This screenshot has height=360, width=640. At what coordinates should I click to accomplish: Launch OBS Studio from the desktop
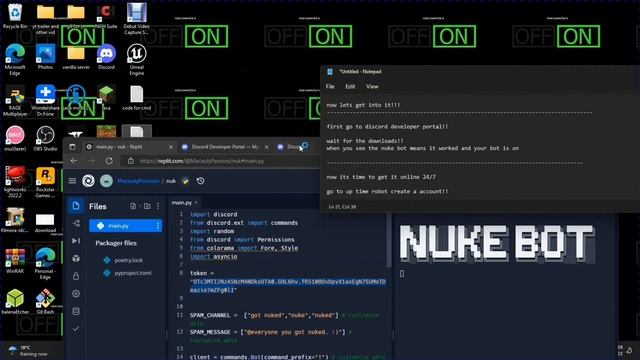[x=45, y=139]
